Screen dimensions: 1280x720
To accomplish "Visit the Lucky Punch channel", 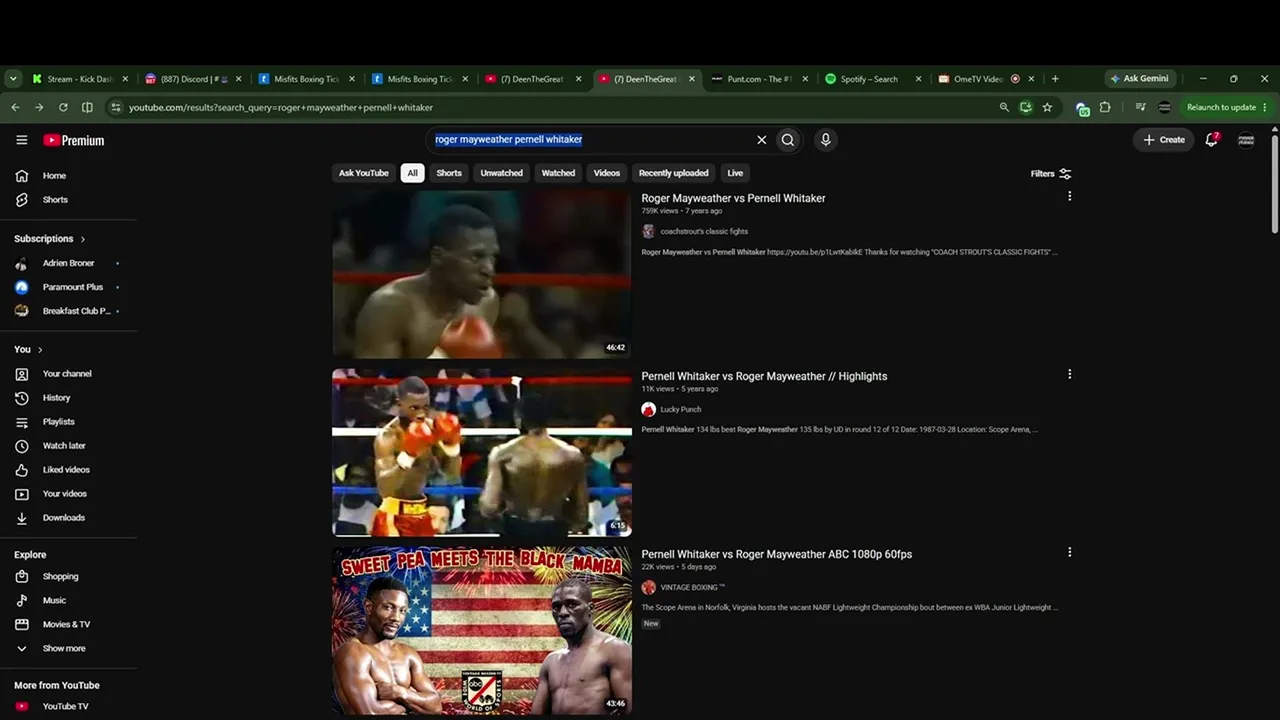I will [681, 410].
